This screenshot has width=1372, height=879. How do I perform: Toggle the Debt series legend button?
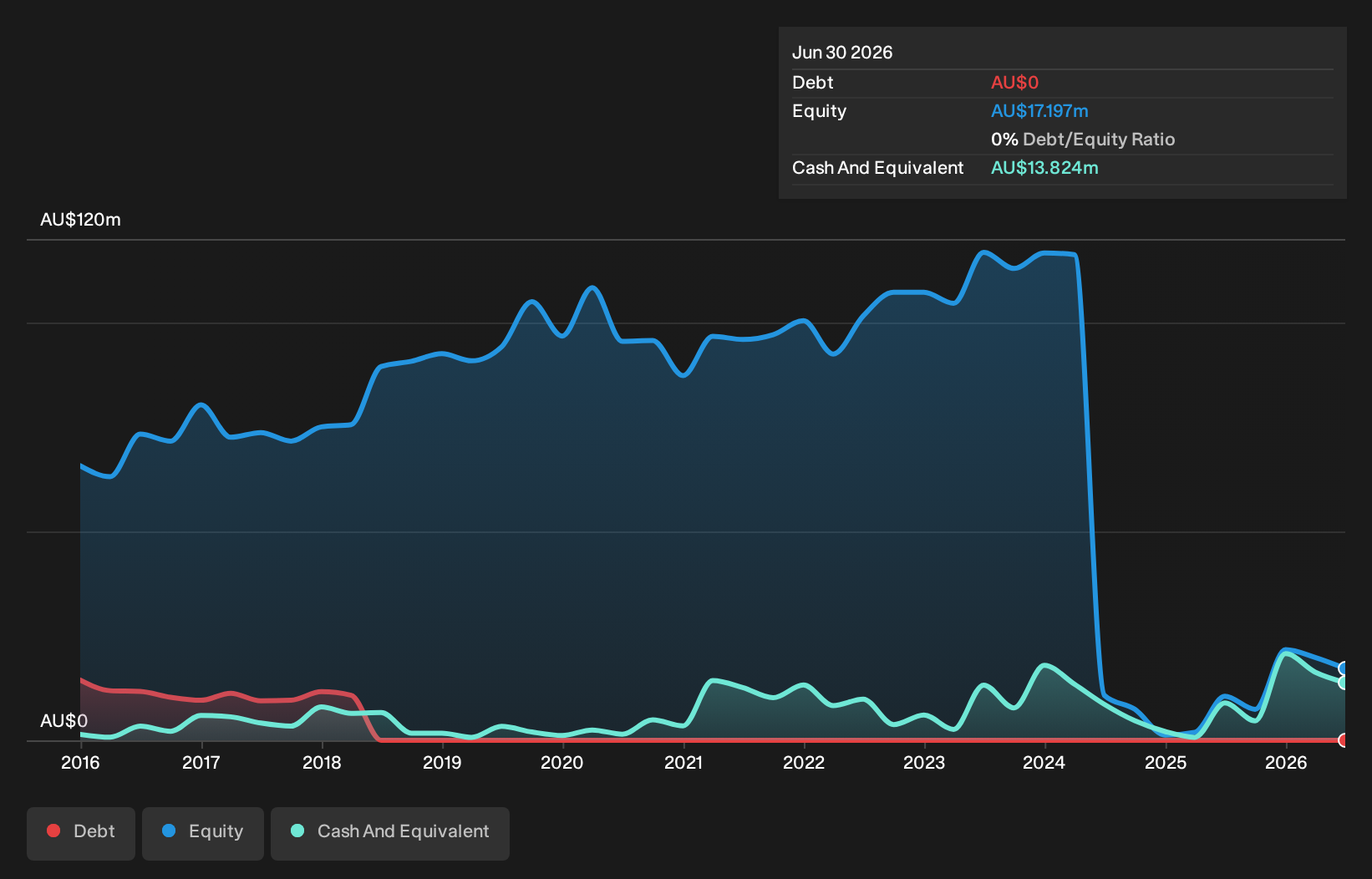[81, 833]
